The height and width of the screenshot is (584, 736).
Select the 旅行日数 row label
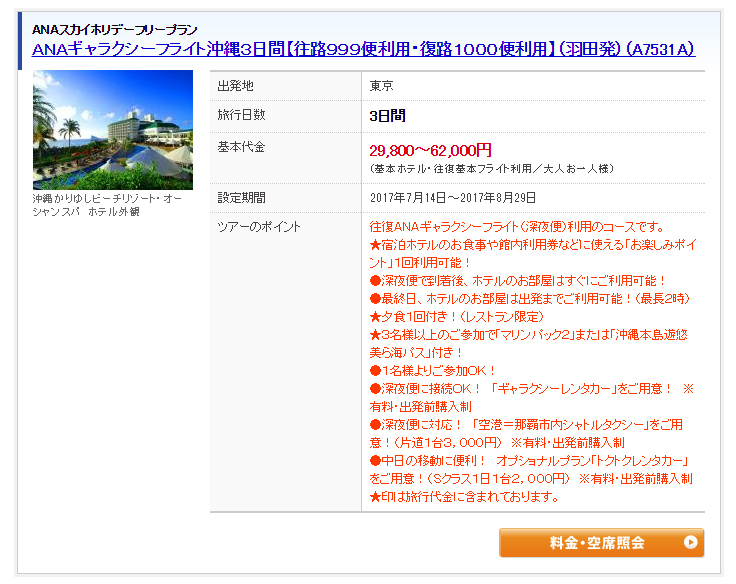(x=242, y=115)
